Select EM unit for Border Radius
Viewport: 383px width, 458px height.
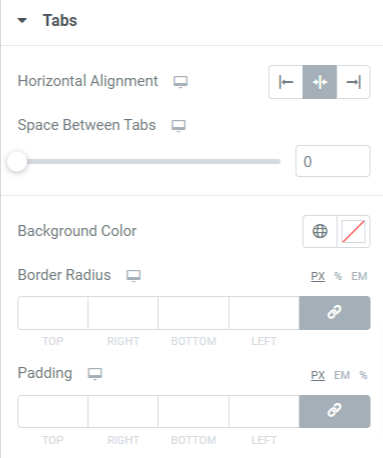[x=359, y=276]
